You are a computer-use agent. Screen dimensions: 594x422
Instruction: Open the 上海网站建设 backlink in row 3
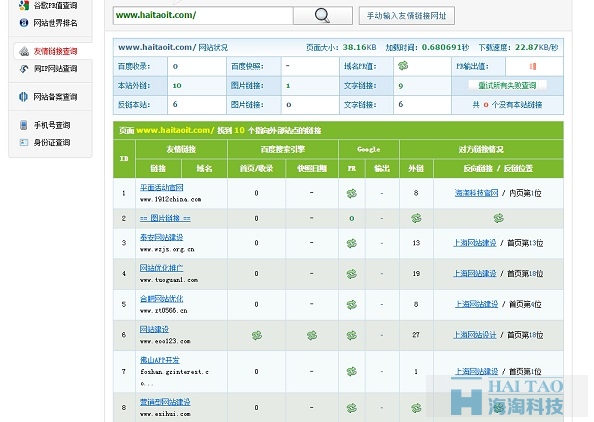pos(475,243)
